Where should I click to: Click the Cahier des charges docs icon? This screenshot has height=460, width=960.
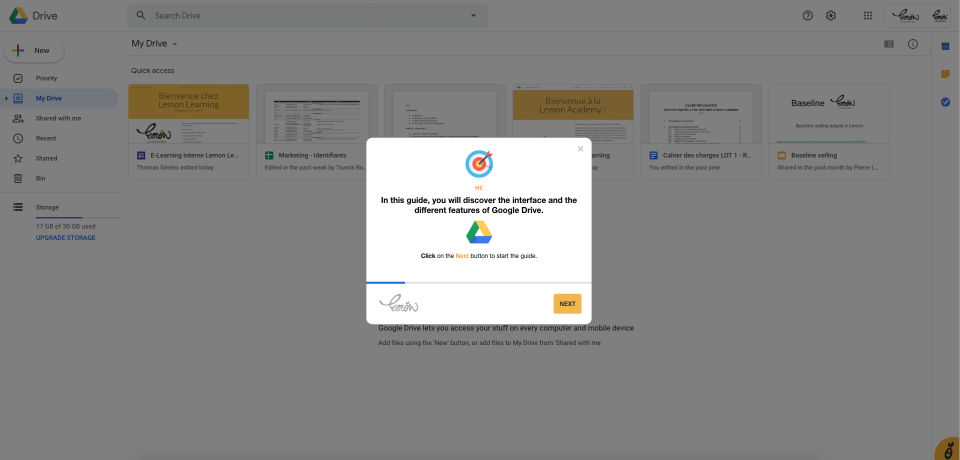(653, 156)
